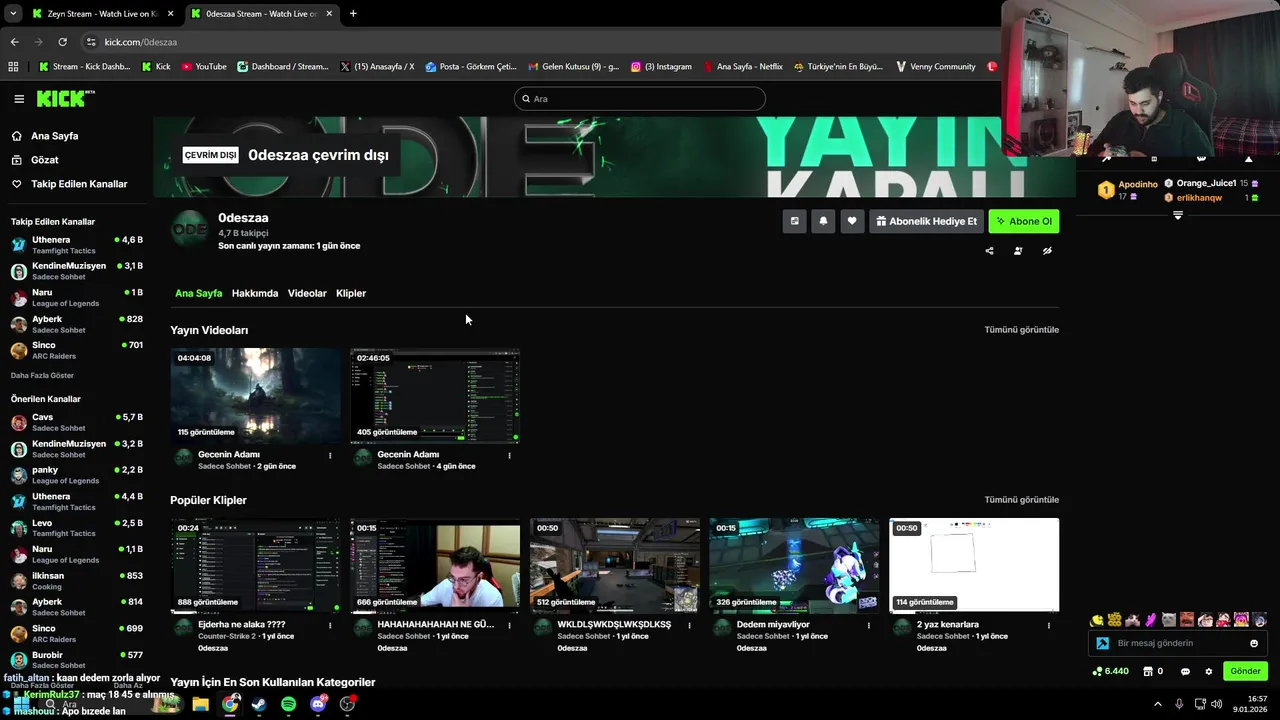Open Gözat in the sidebar
The height and width of the screenshot is (720, 1280).
point(44,160)
